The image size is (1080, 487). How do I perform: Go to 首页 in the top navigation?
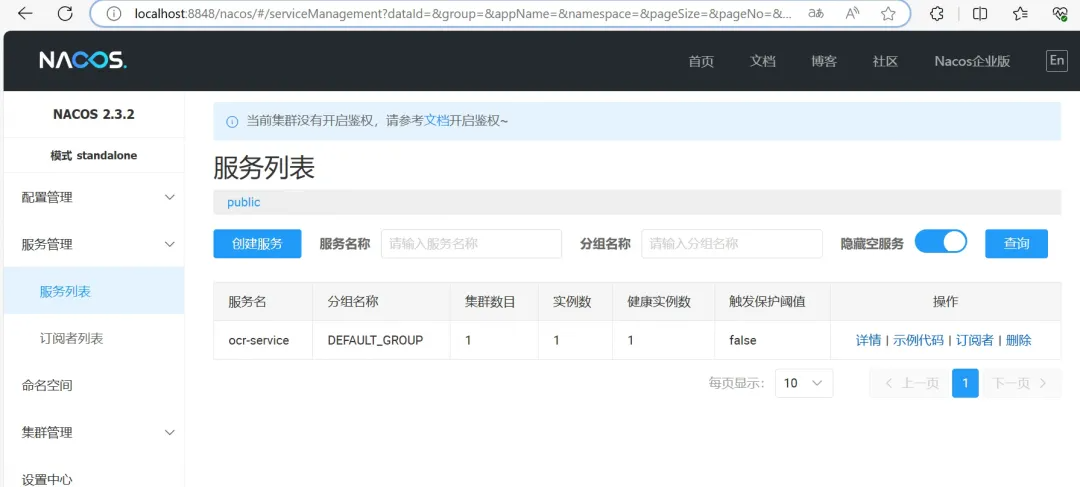[x=701, y=61]
